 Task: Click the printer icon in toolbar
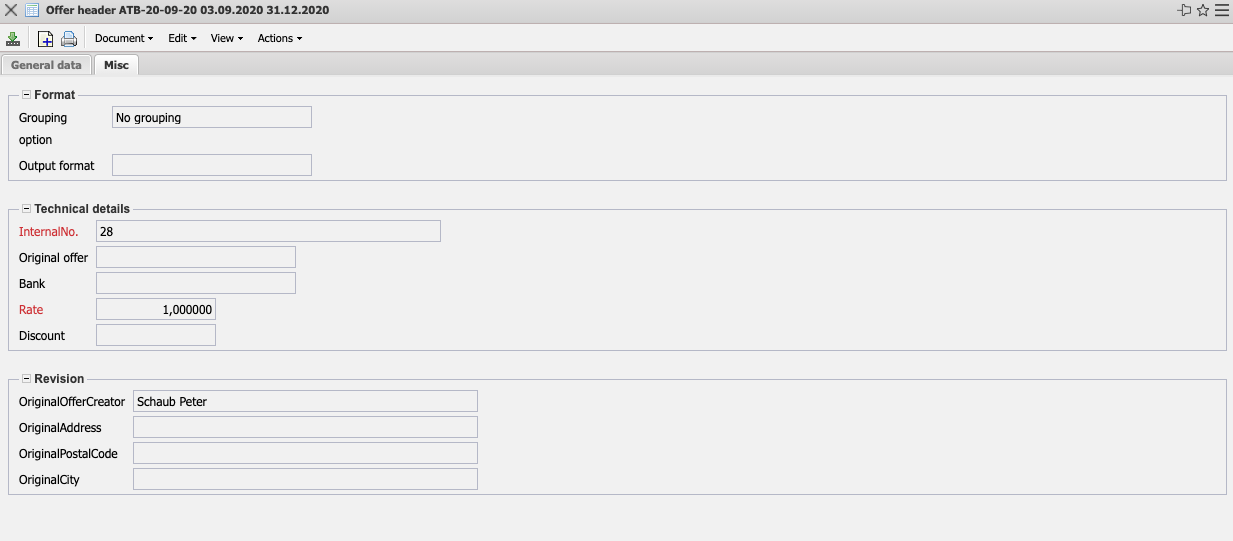click(69, 39)
